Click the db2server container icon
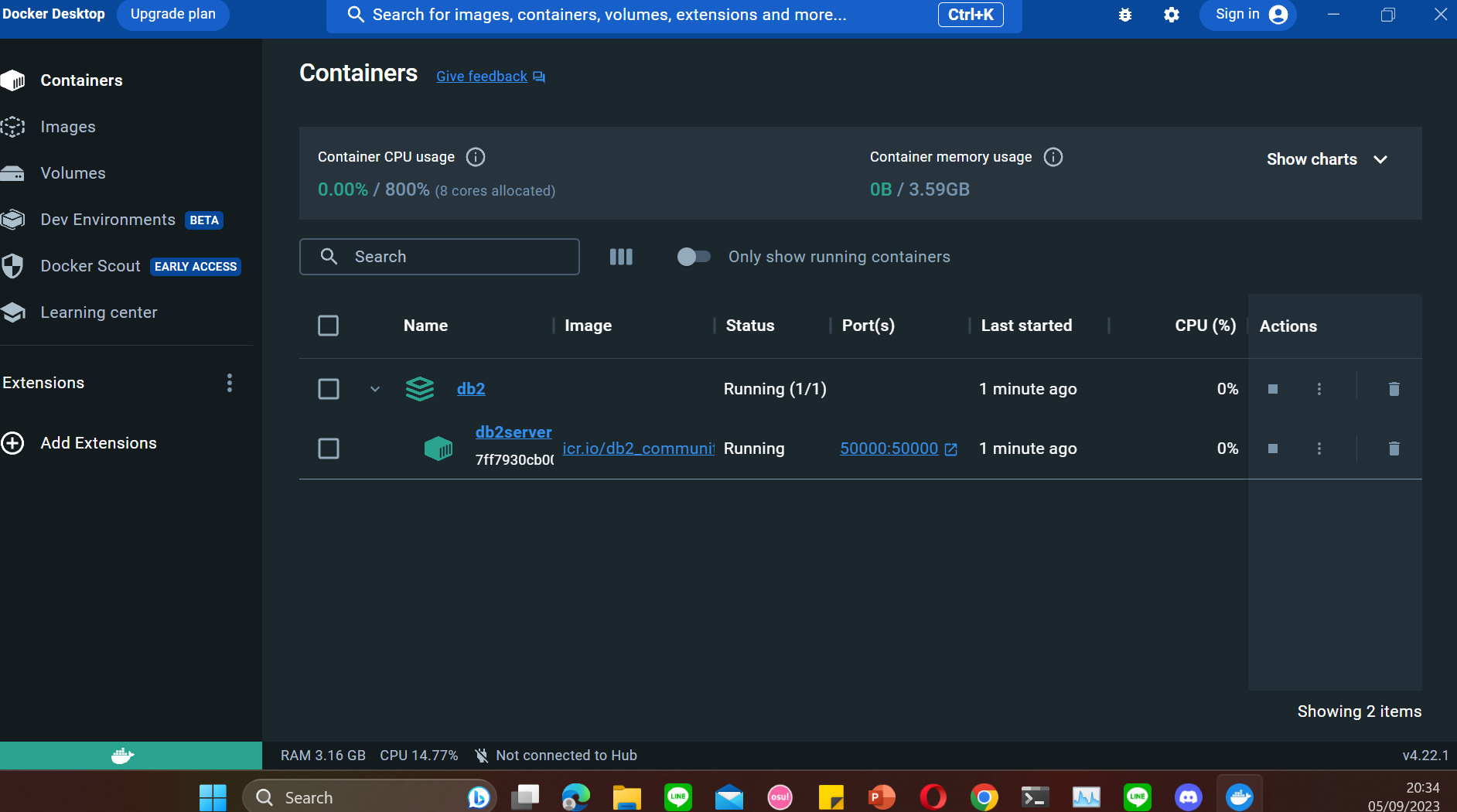Image resolution: width=1457 pixels, height=812 pixels. point(438,449)
